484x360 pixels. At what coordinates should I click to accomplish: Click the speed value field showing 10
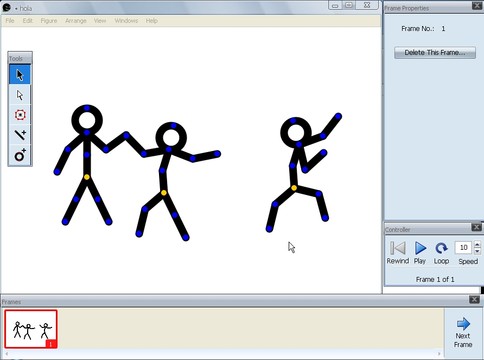click(x=463, y=248)
